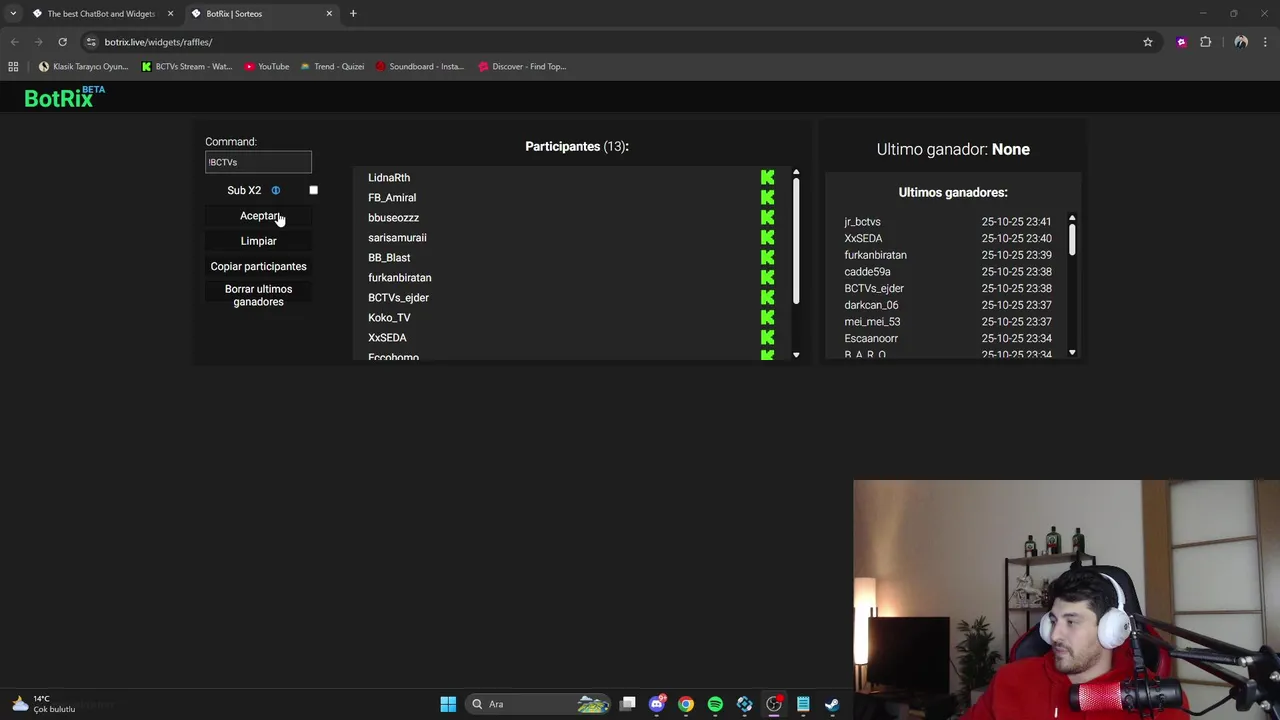Open the weather widget showing 14°C
This screenshot has height=720, width=1280.
pyautogui.click(x=45, y=704)
